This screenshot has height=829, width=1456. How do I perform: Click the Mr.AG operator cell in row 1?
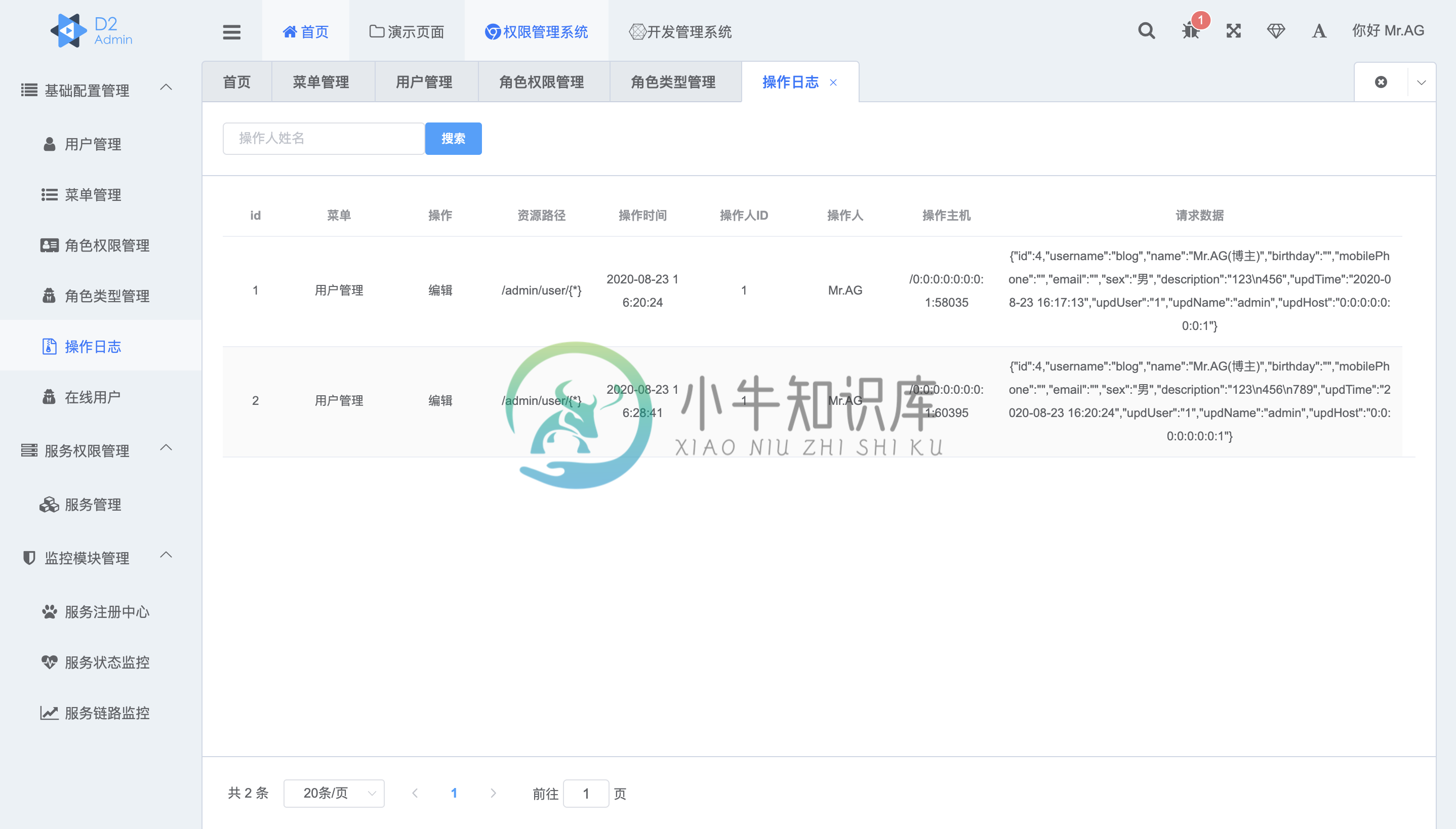click(x=845, y=291)
